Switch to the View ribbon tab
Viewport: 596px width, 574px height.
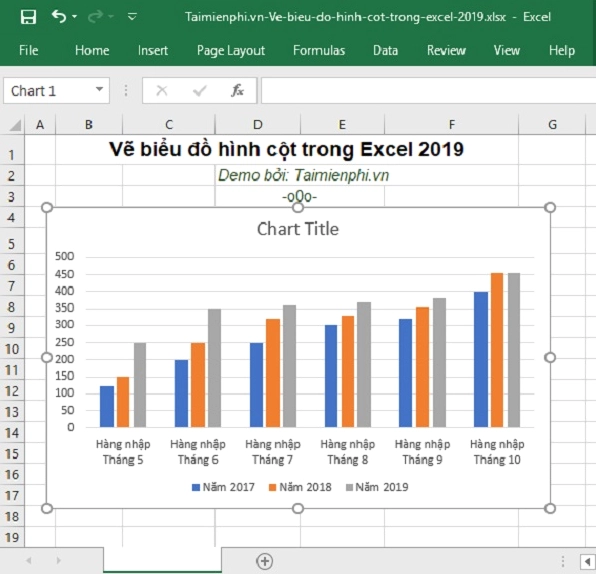click(507, 50)
